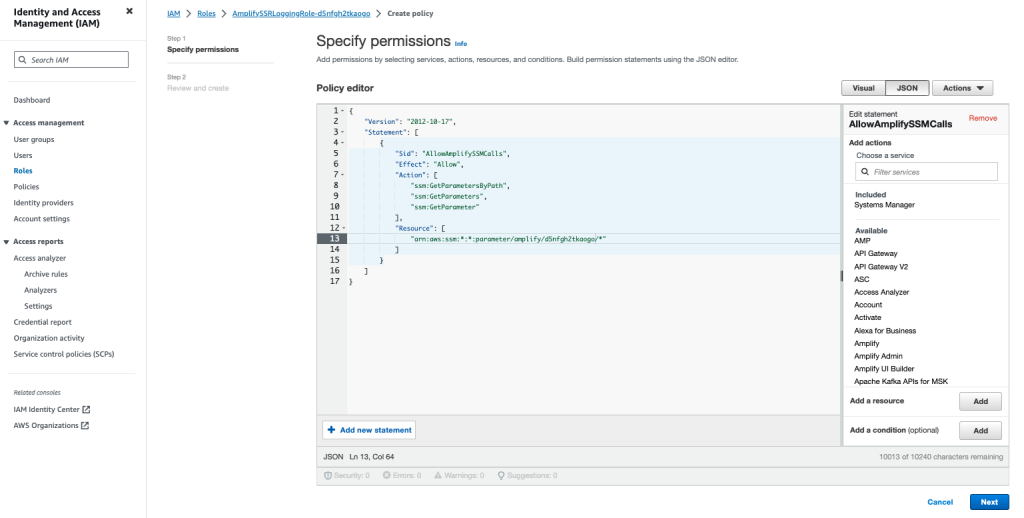Fold the Action array at line 7
1024x518 pixels.
[343, 175]
